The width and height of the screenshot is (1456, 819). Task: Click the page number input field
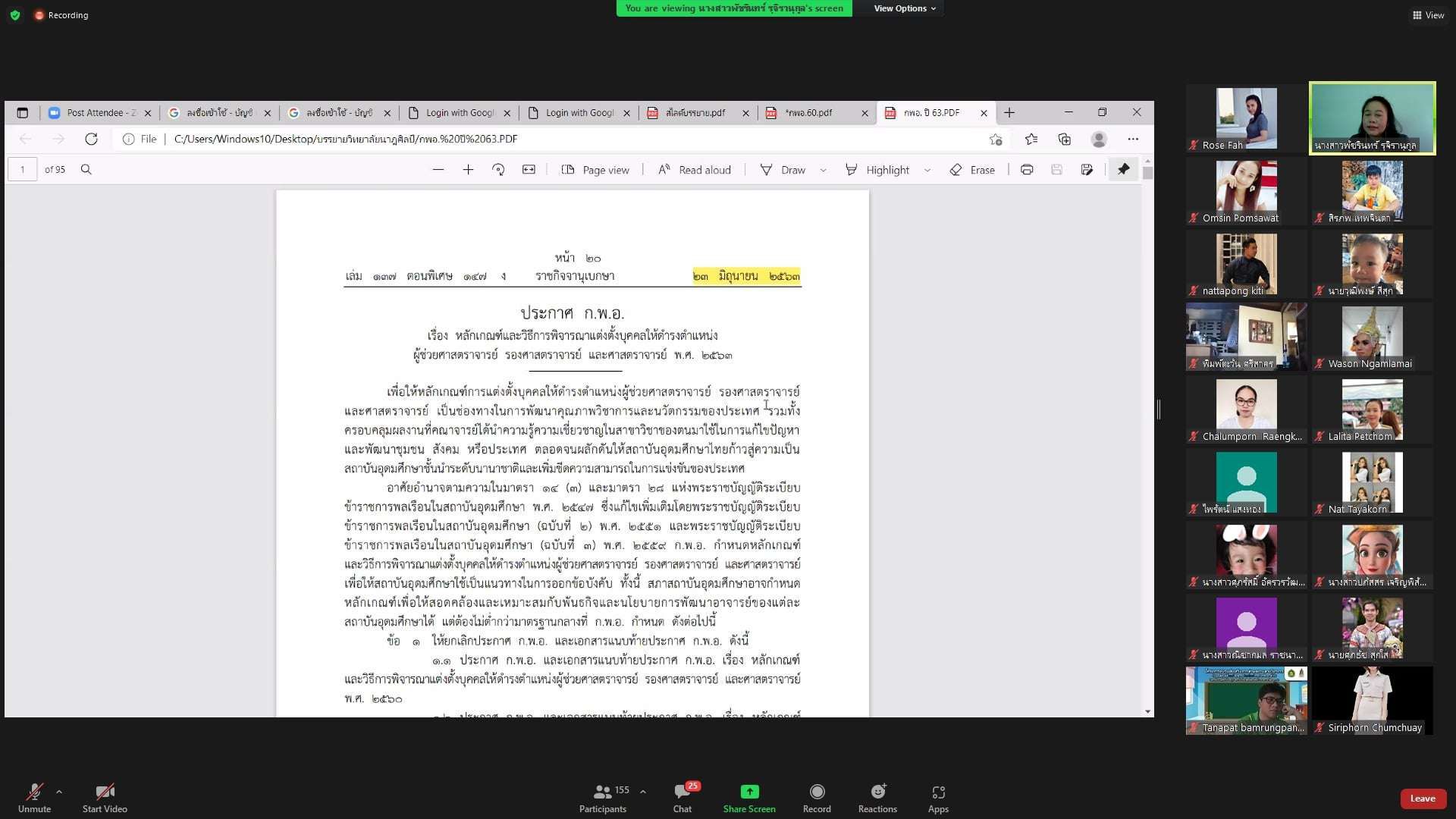coord(23,169)
